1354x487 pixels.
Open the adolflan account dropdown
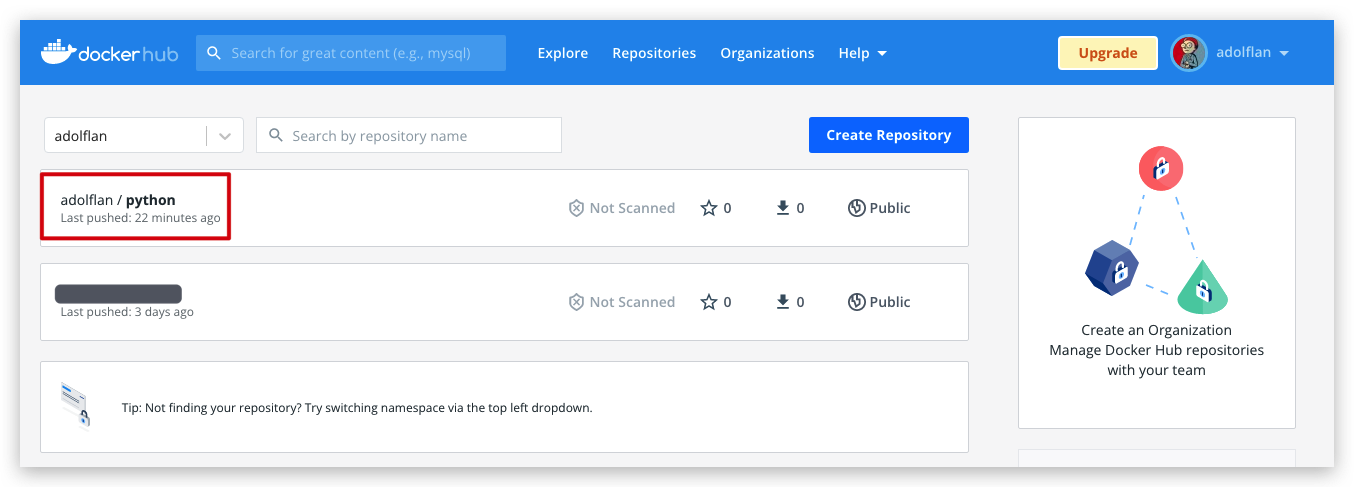tap(1252, 53)
